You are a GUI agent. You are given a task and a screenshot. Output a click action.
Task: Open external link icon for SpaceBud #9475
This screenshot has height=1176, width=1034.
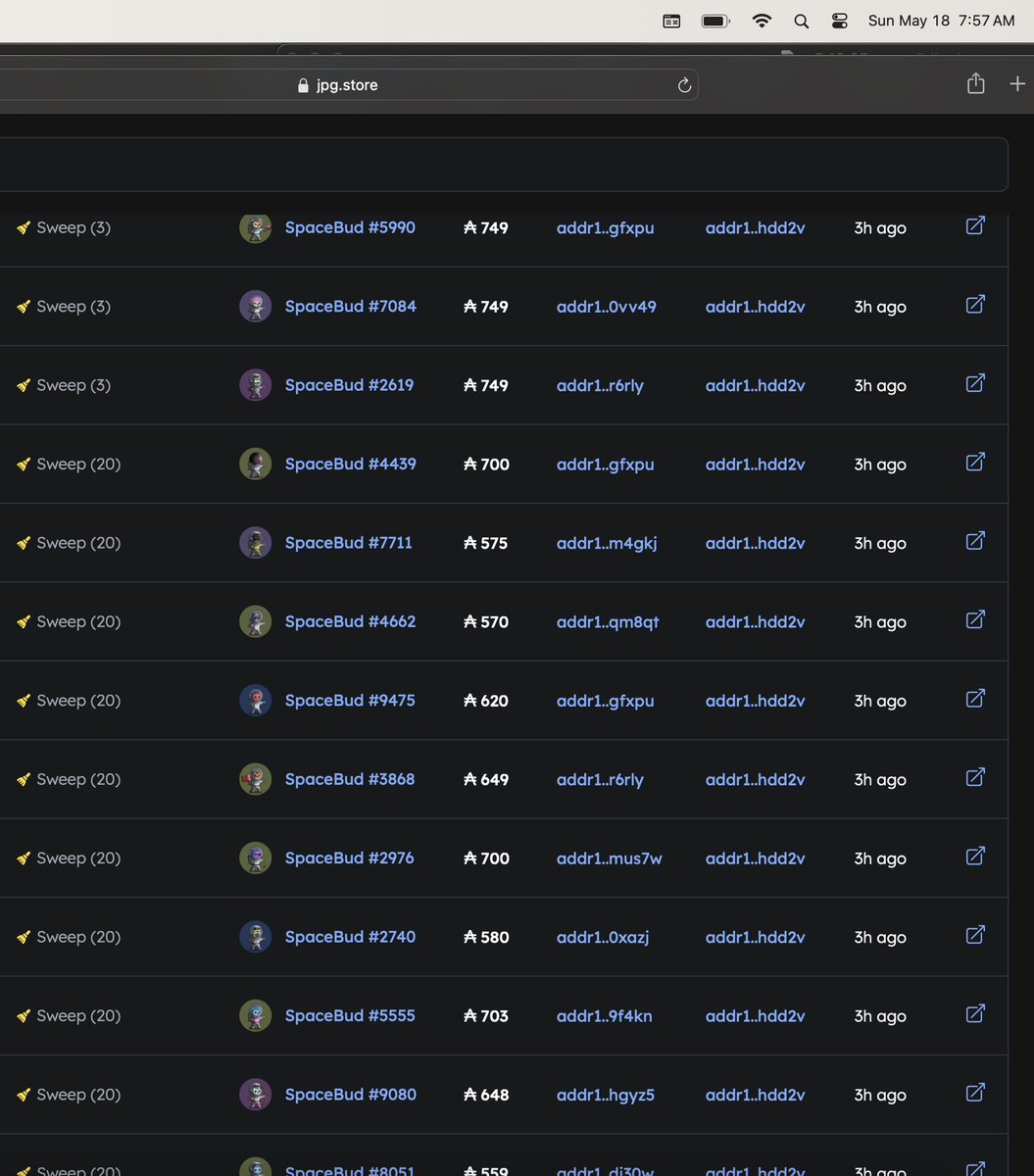975,699
